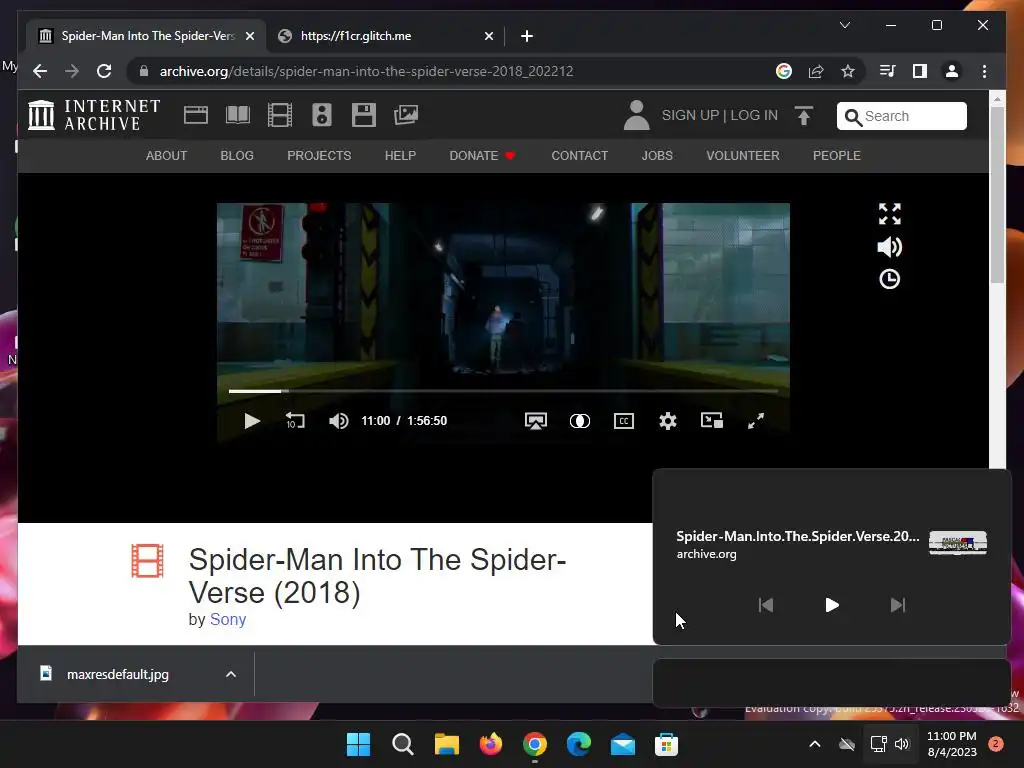This screenshot has height=768, width=1024.
Task: Open Chrome three-dot menu
Action: [984, 71]
